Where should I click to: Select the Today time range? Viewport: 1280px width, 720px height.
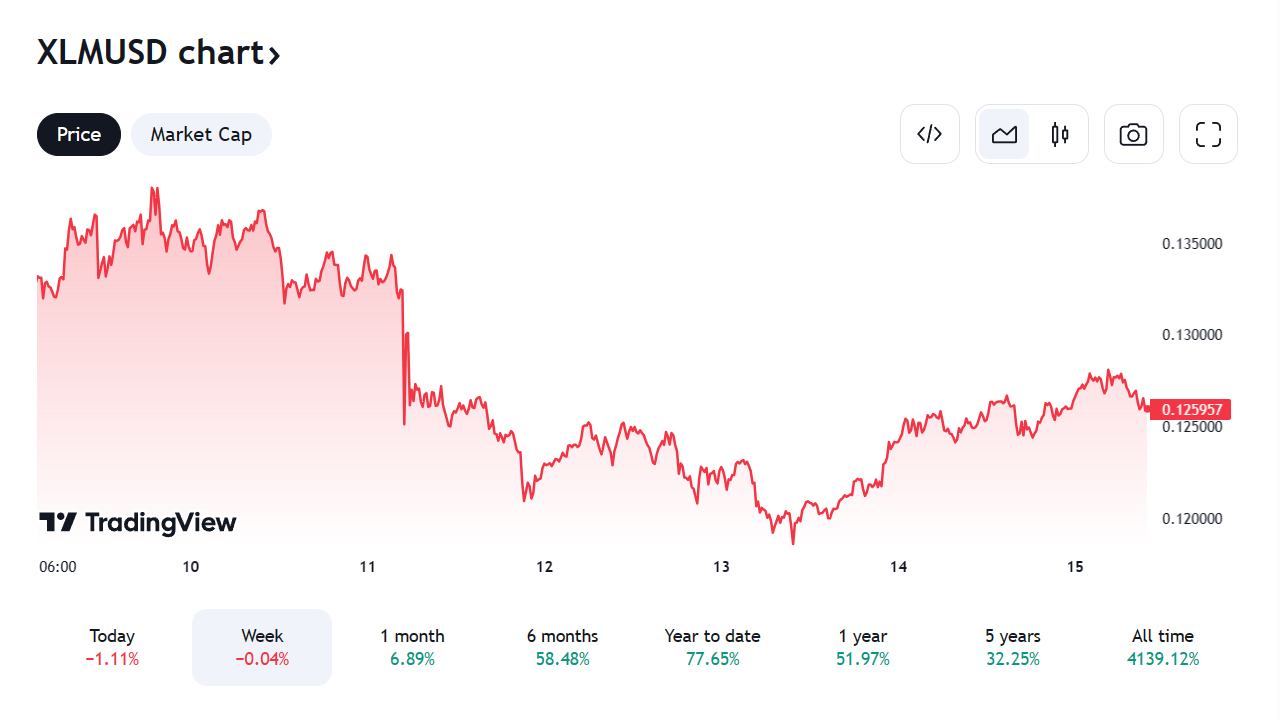click(x=112, y=647)
